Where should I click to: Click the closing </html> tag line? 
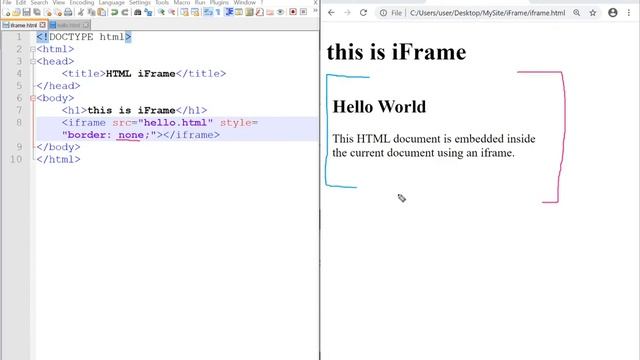[x=58, y=160]
